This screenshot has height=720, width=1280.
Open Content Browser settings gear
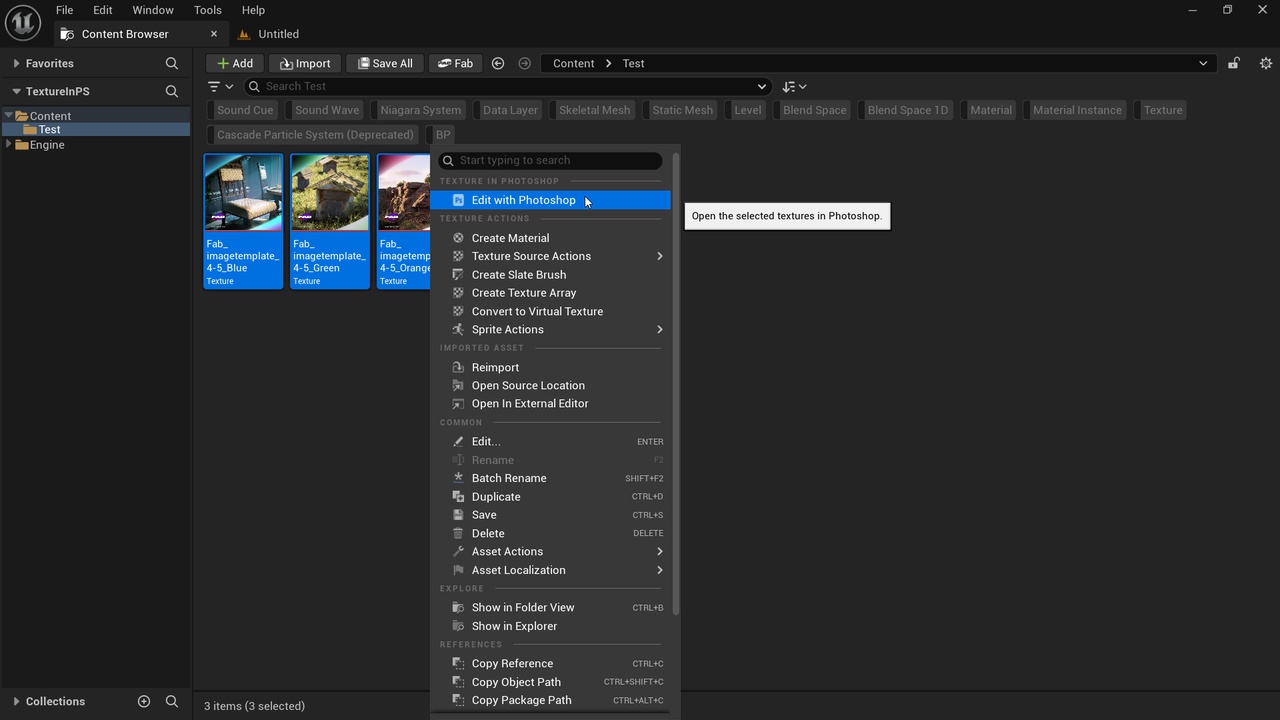pyautogui.click(x=1266, y=63)
